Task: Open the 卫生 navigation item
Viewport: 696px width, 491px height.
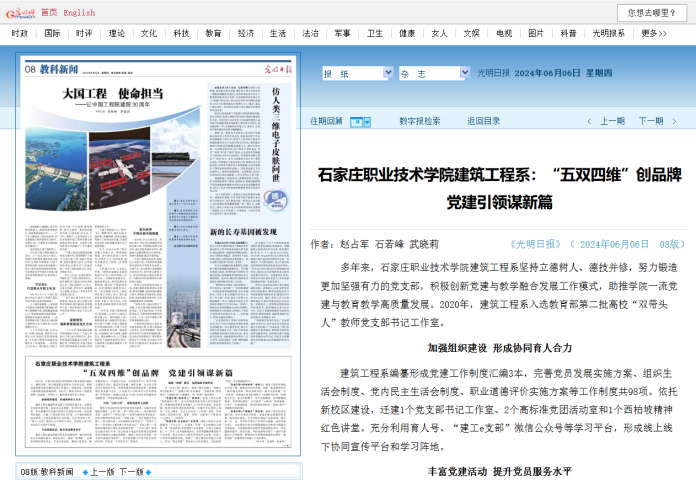Action: pyautogui.click(x=375, y=33)
